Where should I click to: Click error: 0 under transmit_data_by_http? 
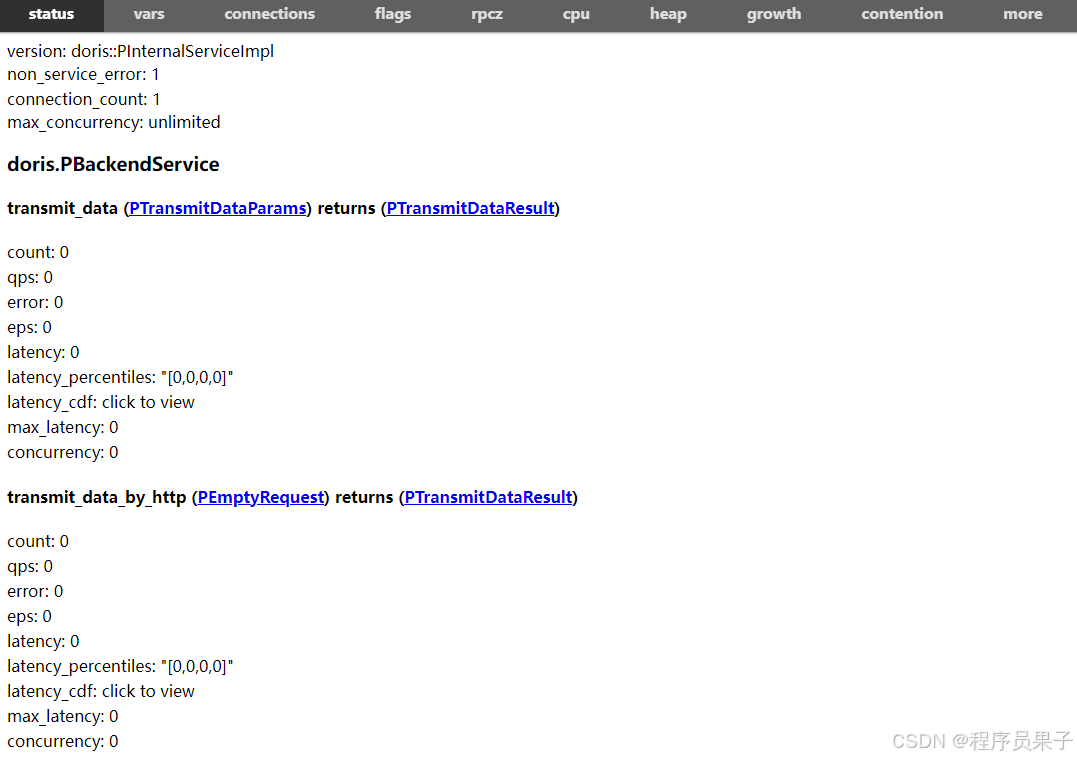tap(35, 591)
